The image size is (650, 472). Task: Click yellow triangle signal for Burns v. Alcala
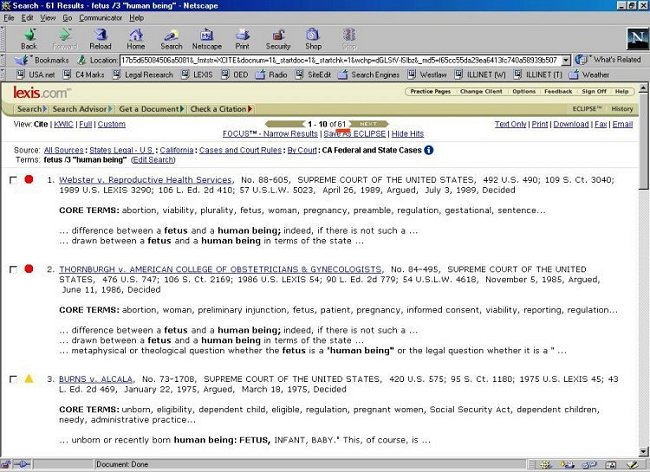tap(29, 378)
